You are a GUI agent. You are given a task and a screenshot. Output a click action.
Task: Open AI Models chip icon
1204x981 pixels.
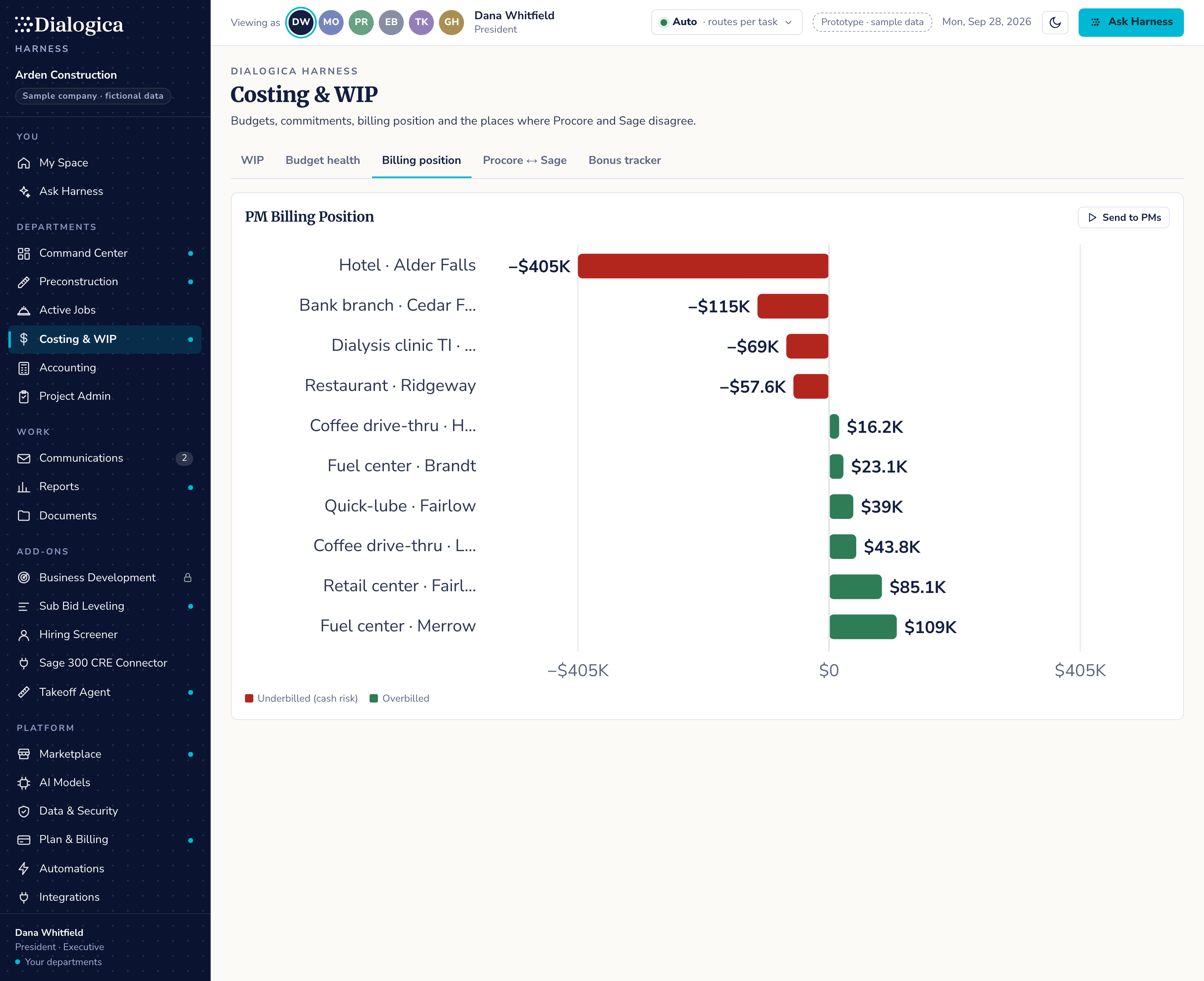pyautogui.click(x=24, y=783)
